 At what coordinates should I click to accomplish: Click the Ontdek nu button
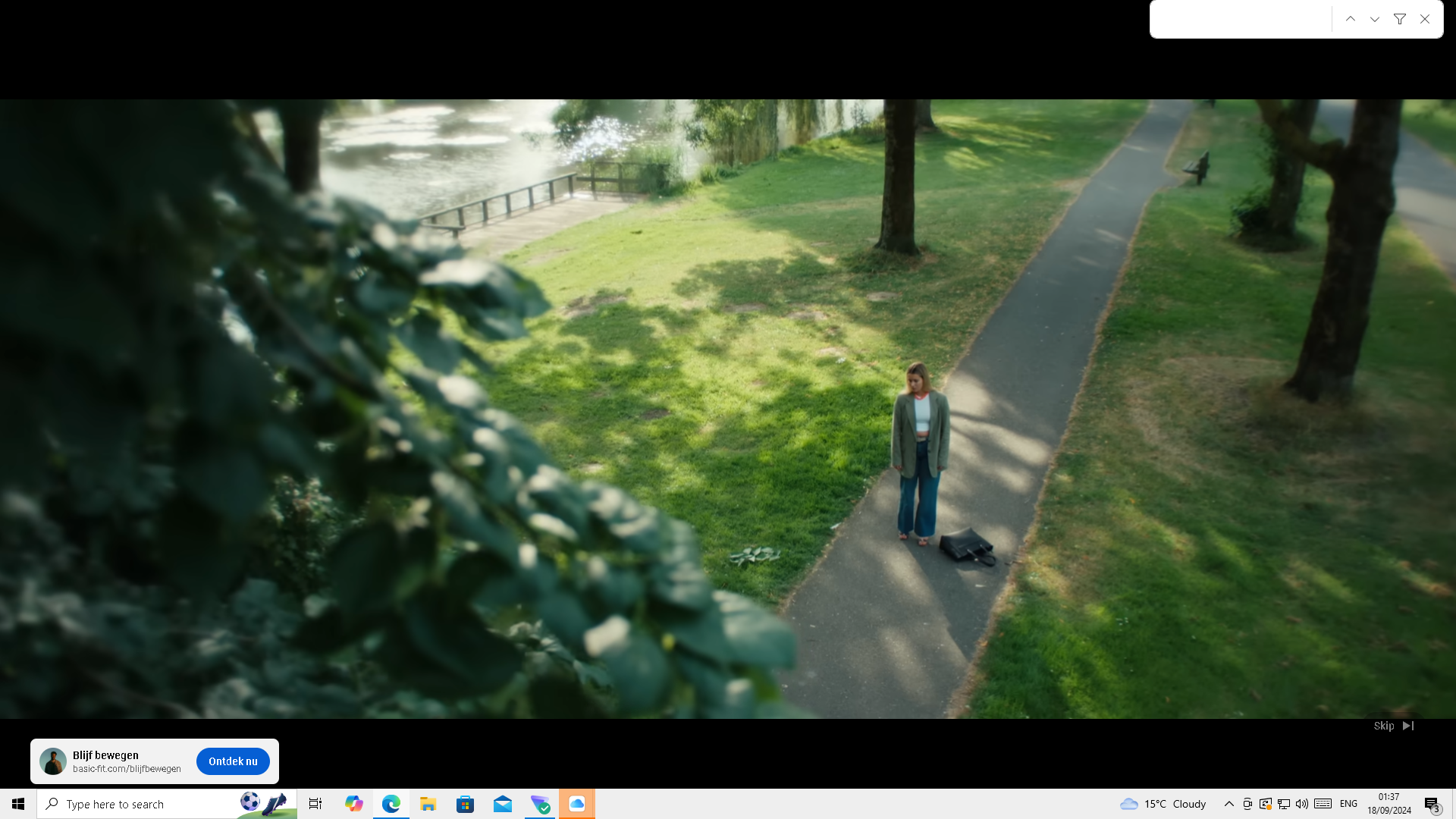(x=233, y=761)
